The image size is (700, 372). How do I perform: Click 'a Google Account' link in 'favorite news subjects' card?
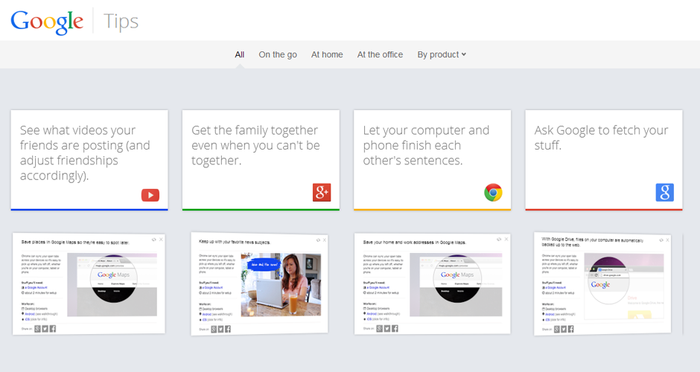213,288
